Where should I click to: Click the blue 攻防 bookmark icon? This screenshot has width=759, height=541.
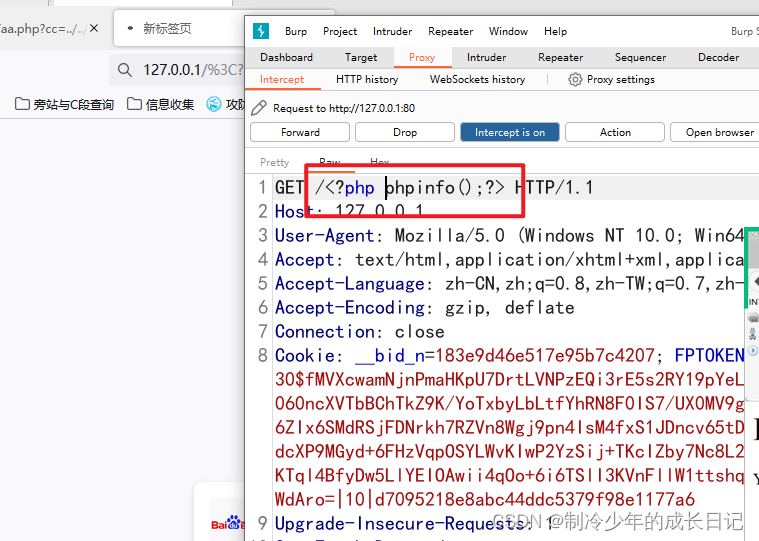tap(213, 104)
